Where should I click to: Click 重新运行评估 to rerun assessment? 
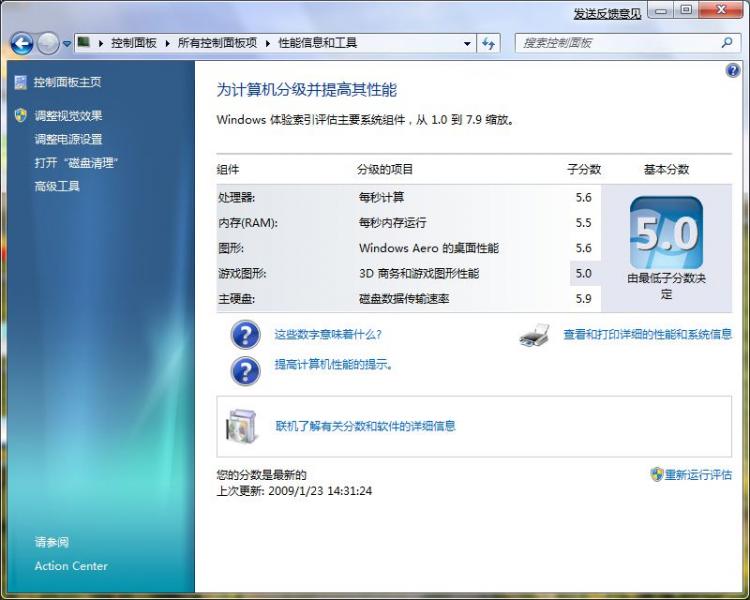point(698,475)
